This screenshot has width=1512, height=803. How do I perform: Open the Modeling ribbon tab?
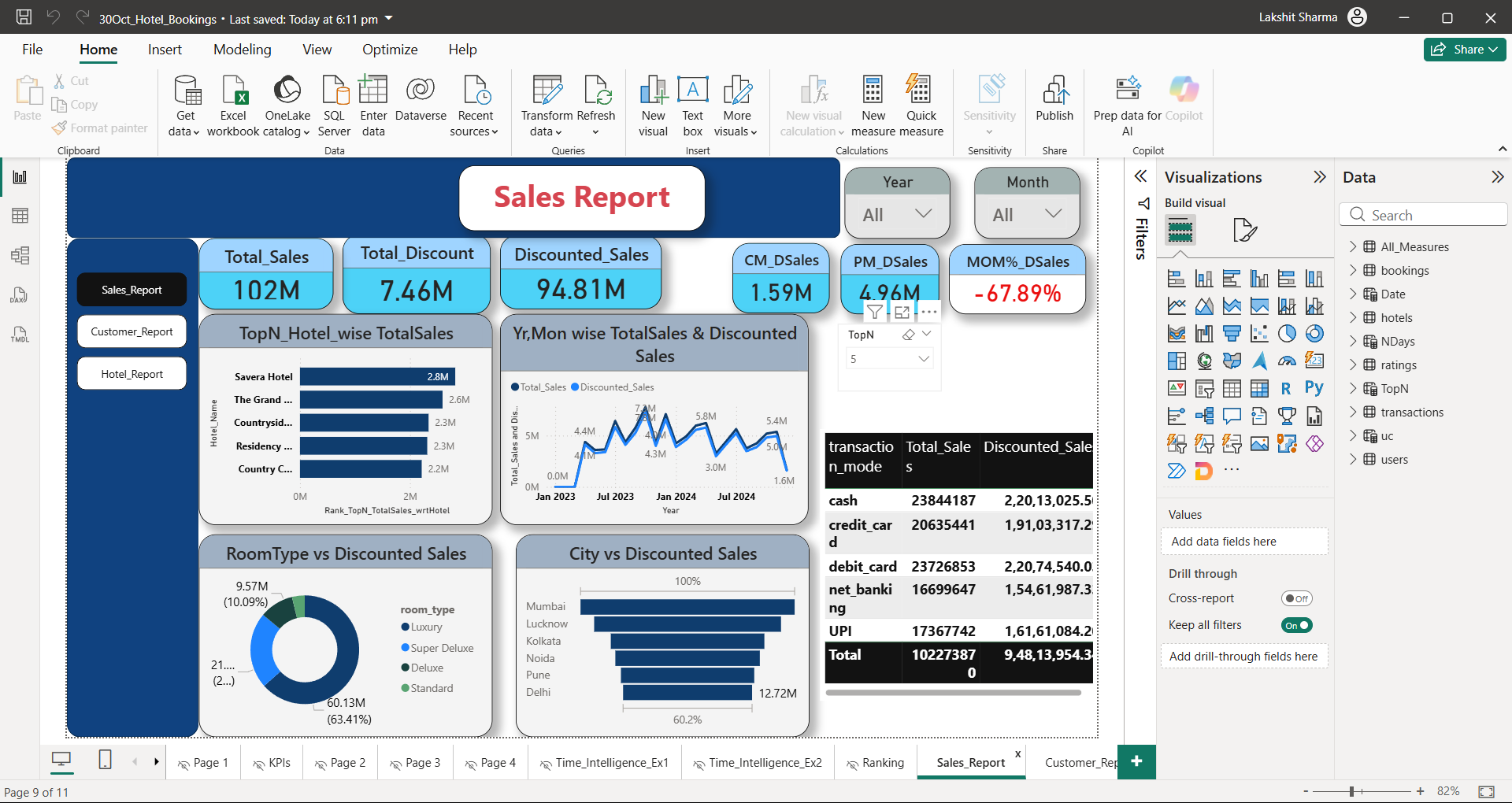(x=243, y=50)
